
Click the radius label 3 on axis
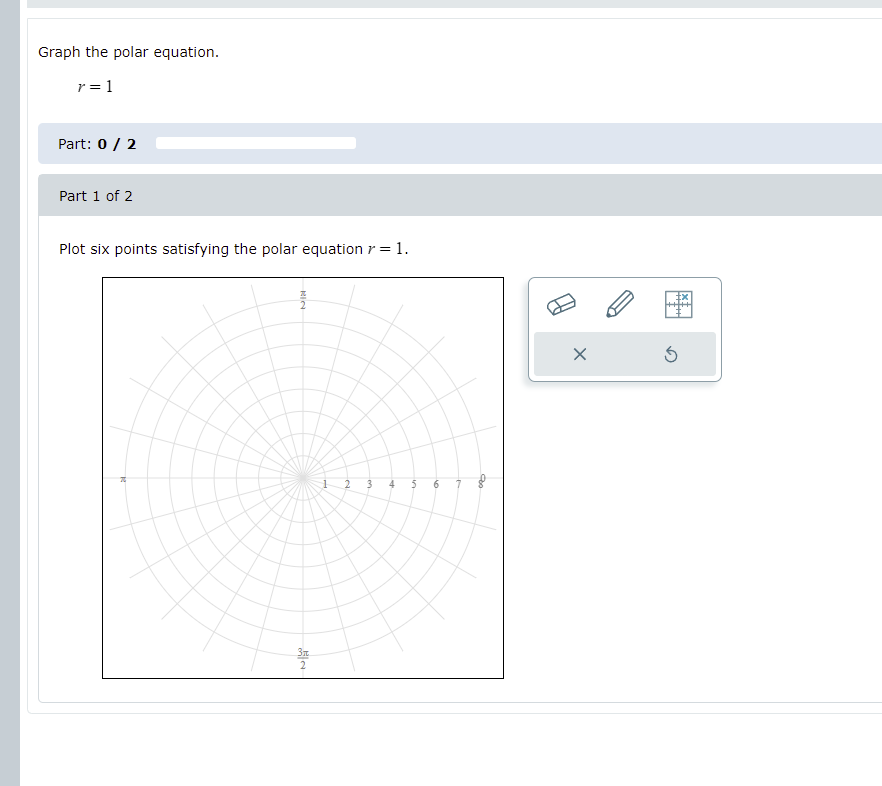pos(370,484)
